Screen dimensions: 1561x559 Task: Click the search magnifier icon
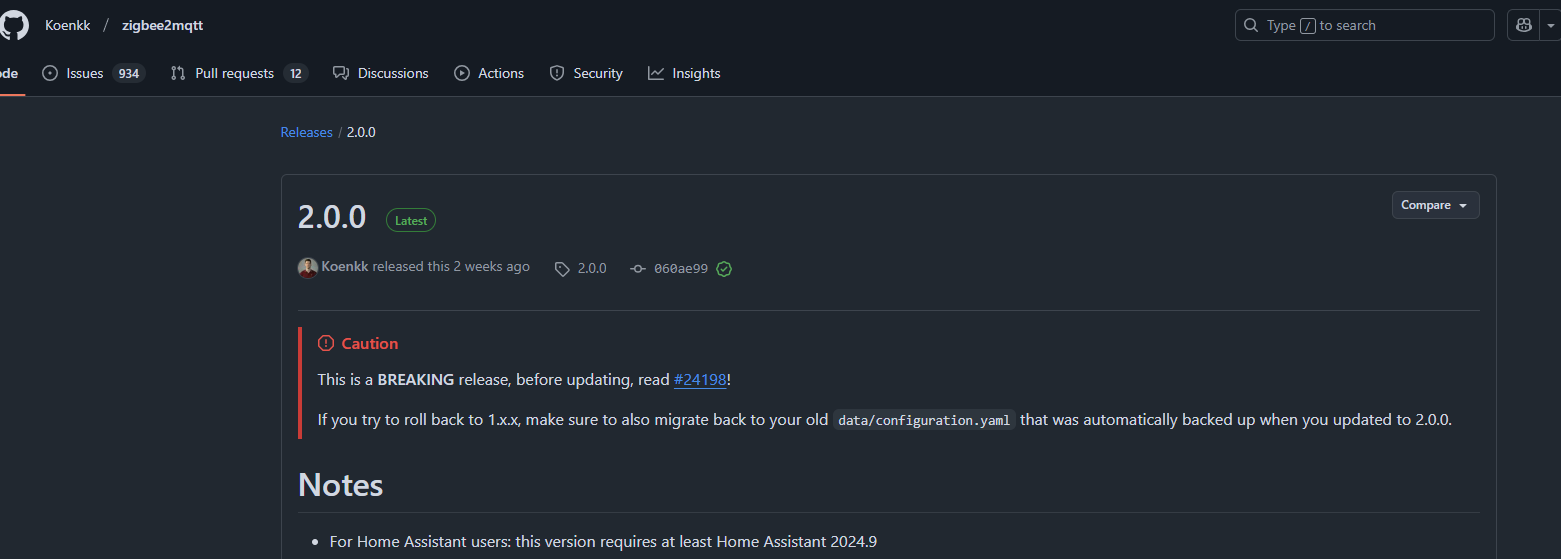pos(1252,25)
